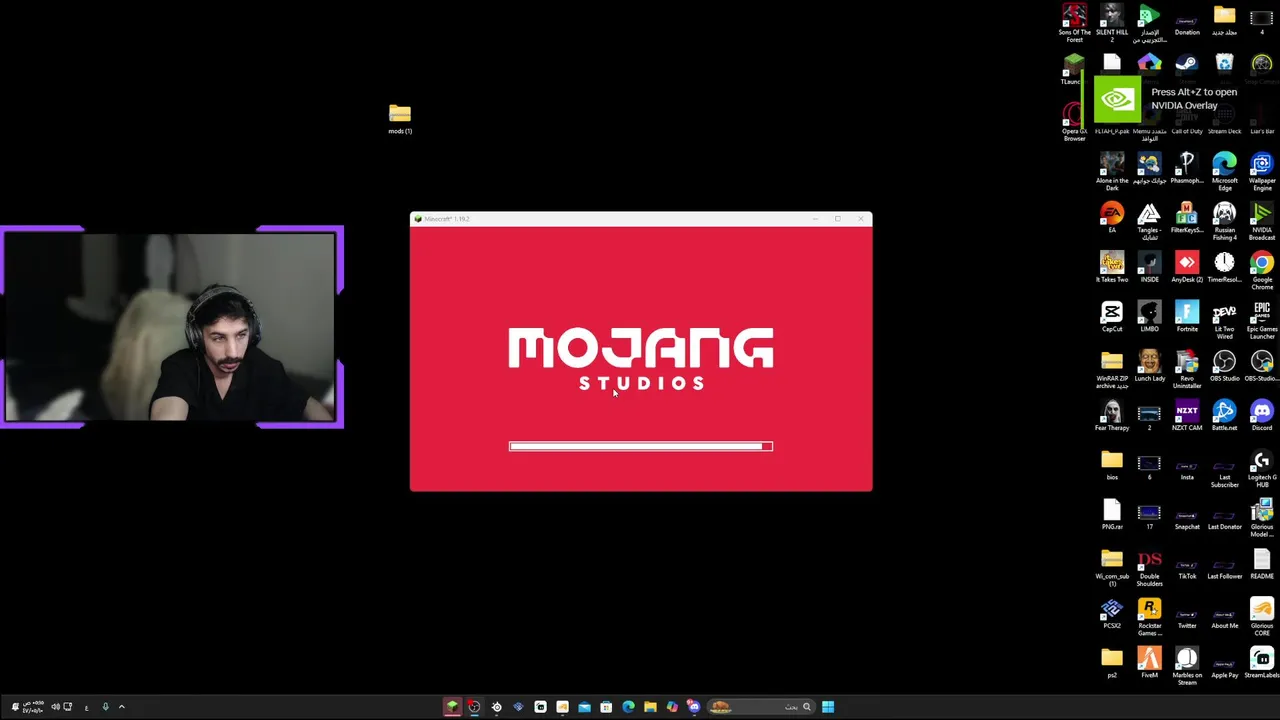Open FilterKeysSetter desktop icon
This screenshot has width=1280, height=720.
[x=1187, y=217]
